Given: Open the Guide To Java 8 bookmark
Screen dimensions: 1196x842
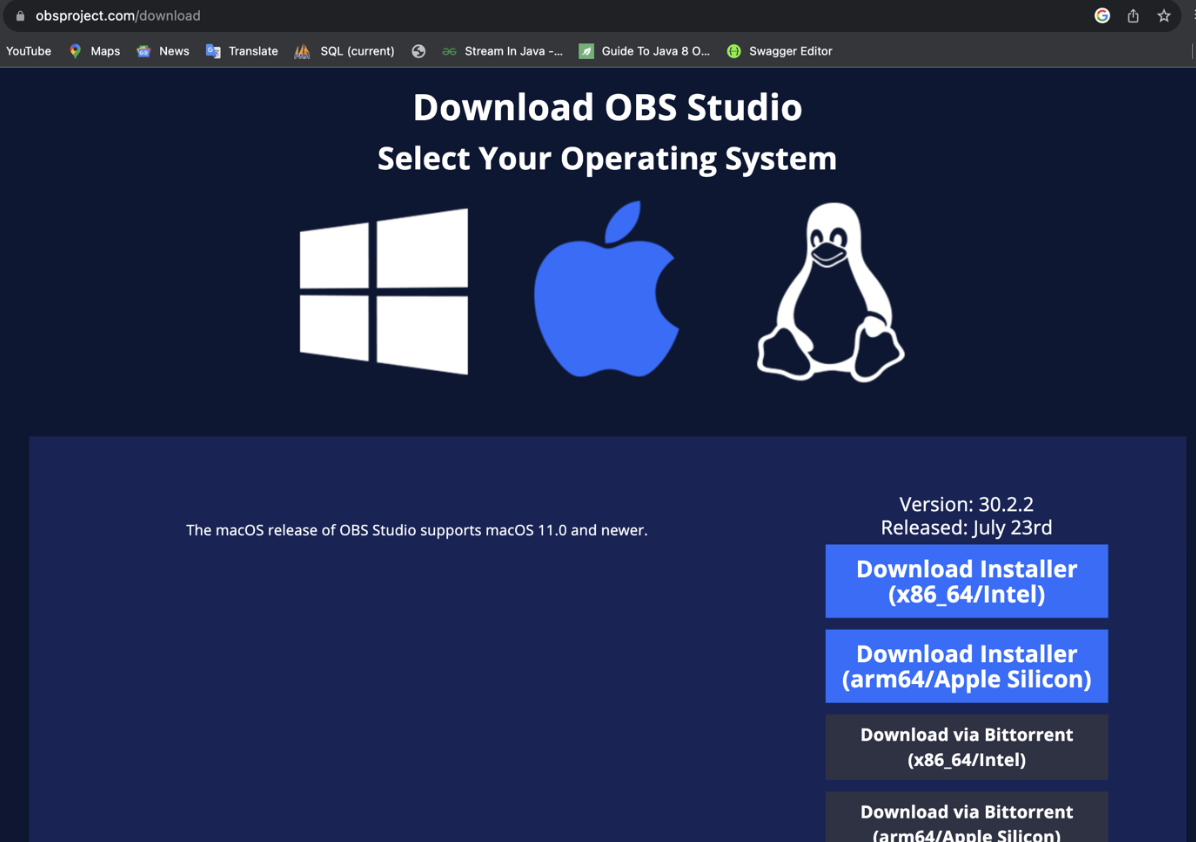Looking at the screenshot, I should click(x=644, y=51).
